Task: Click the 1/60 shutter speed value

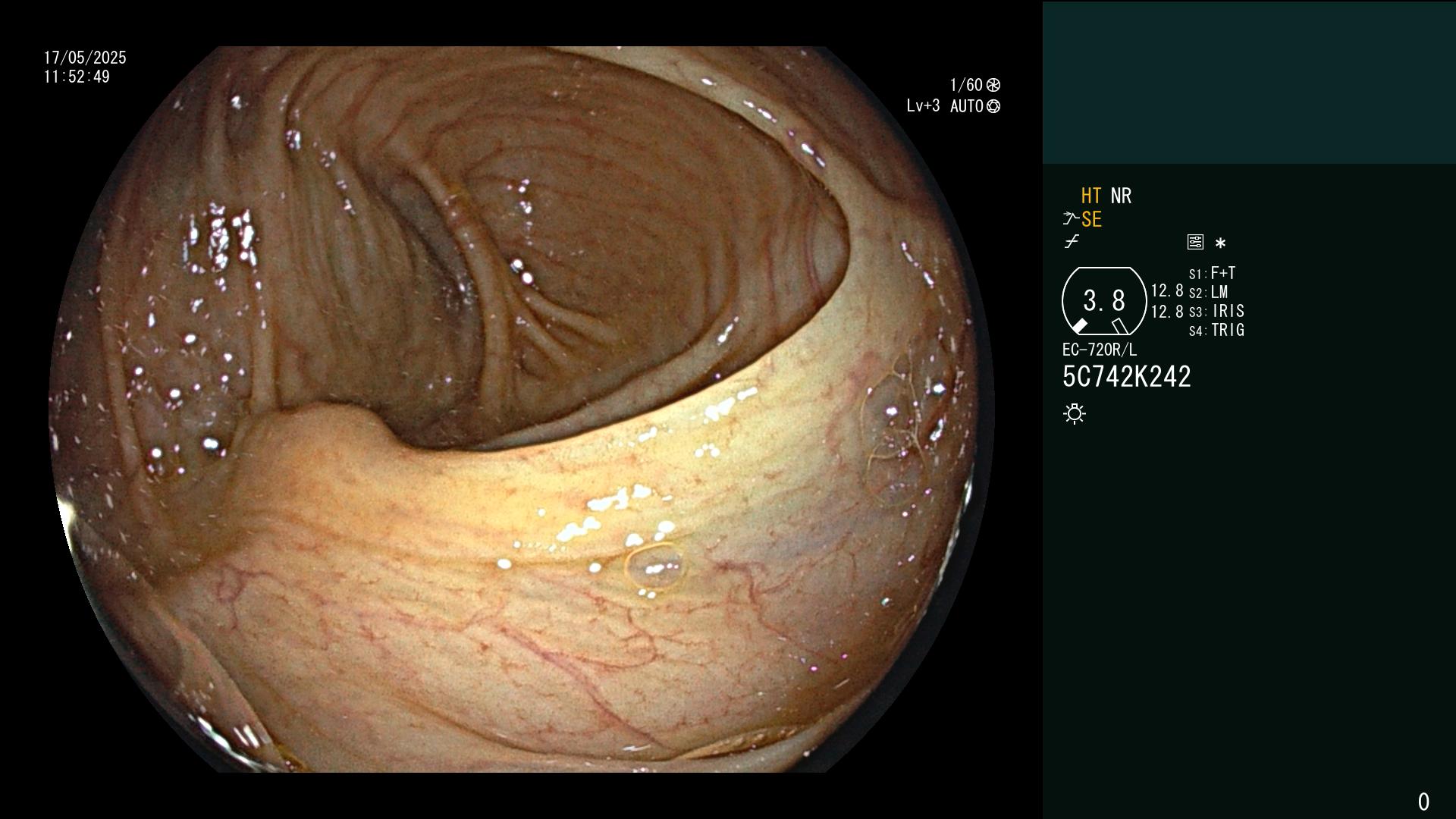Action: click(966, 85)
